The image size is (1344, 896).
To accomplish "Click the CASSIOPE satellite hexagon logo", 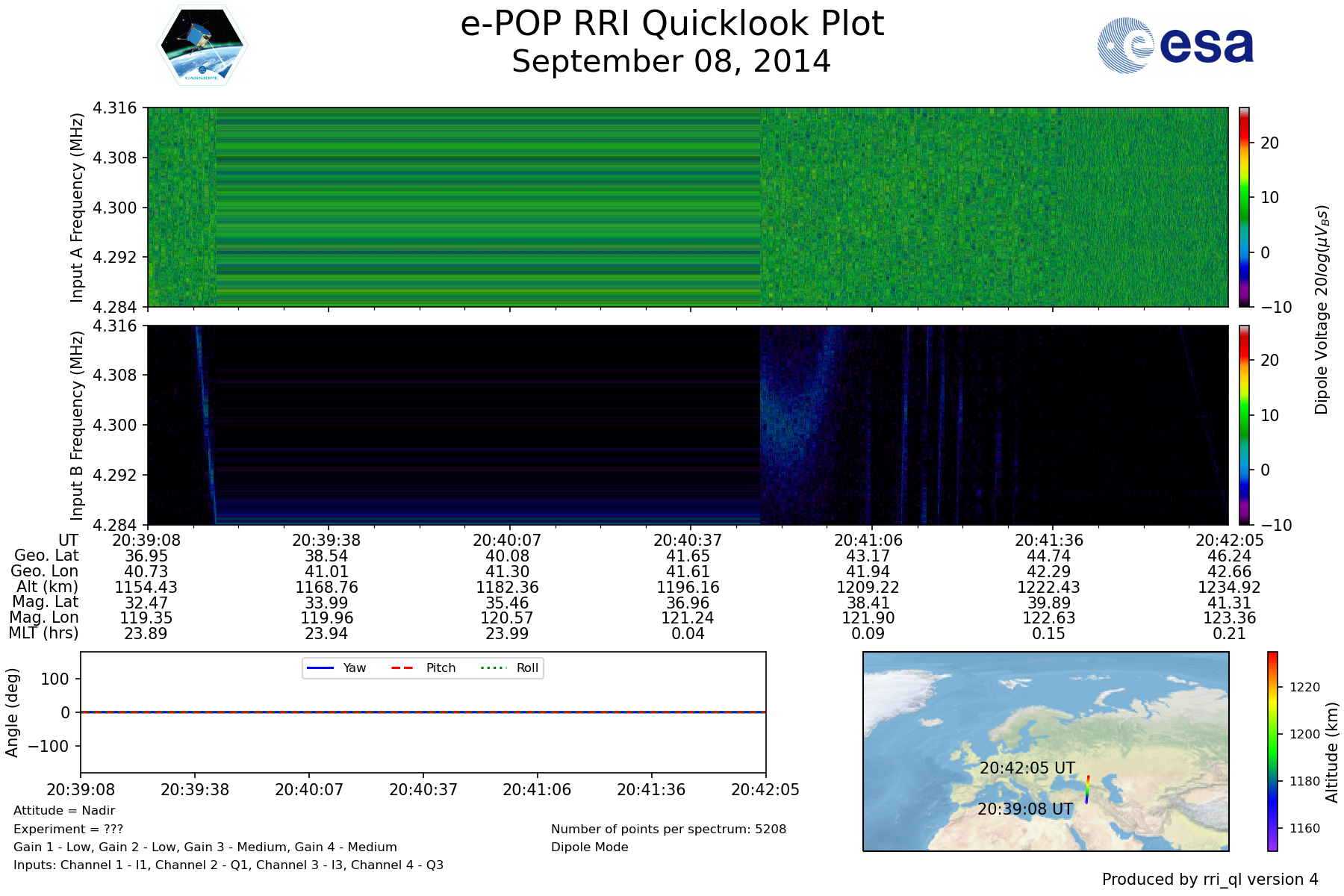I will pos(202,46).
